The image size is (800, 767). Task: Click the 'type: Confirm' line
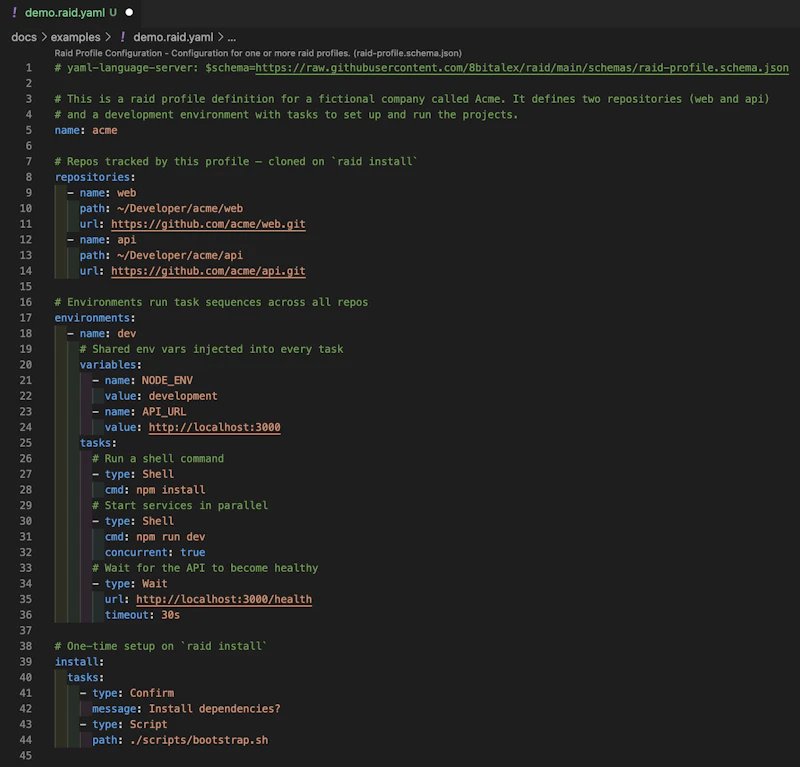[x=127, y=693]
